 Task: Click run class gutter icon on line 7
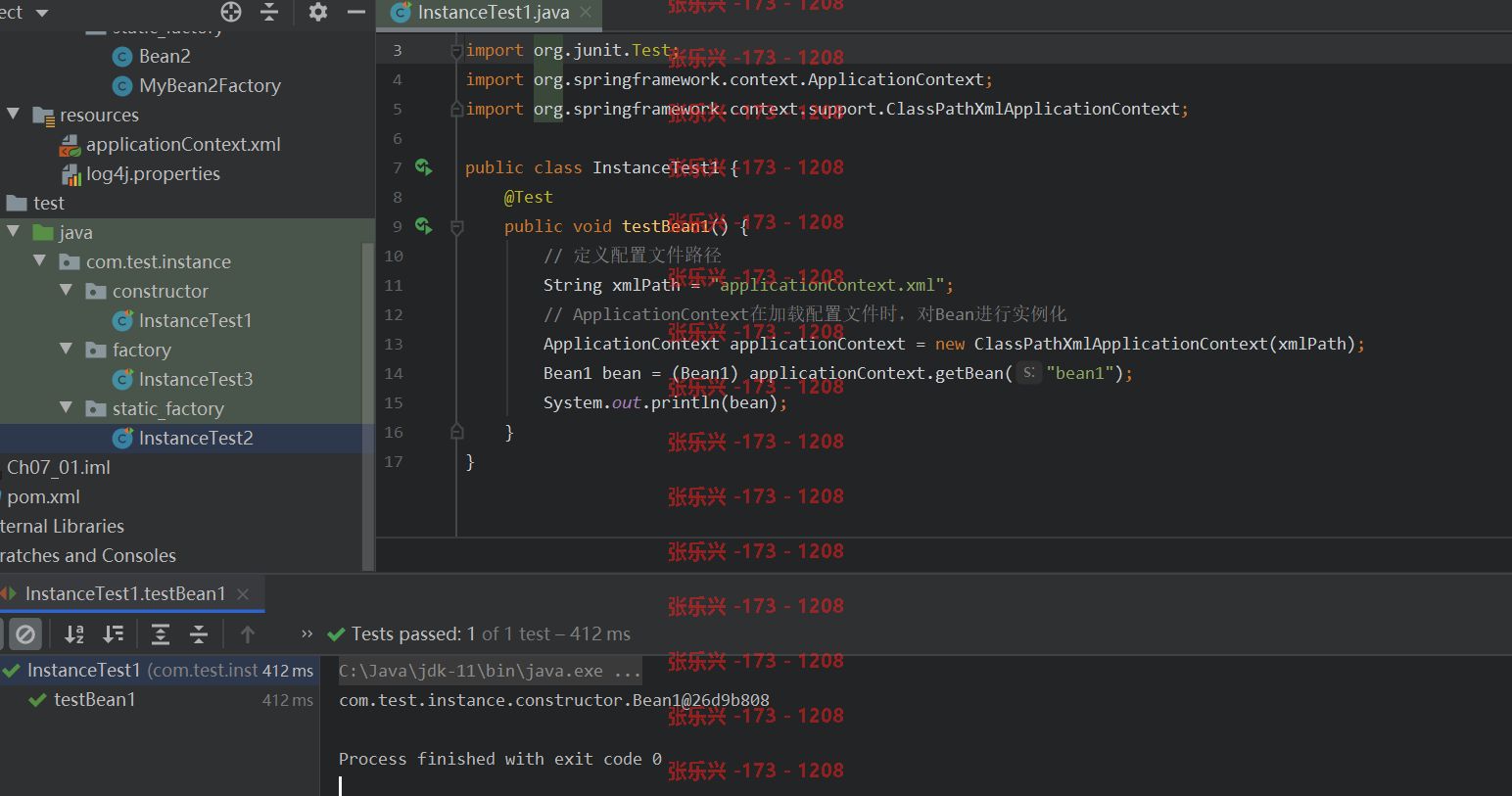pos(423,167)
